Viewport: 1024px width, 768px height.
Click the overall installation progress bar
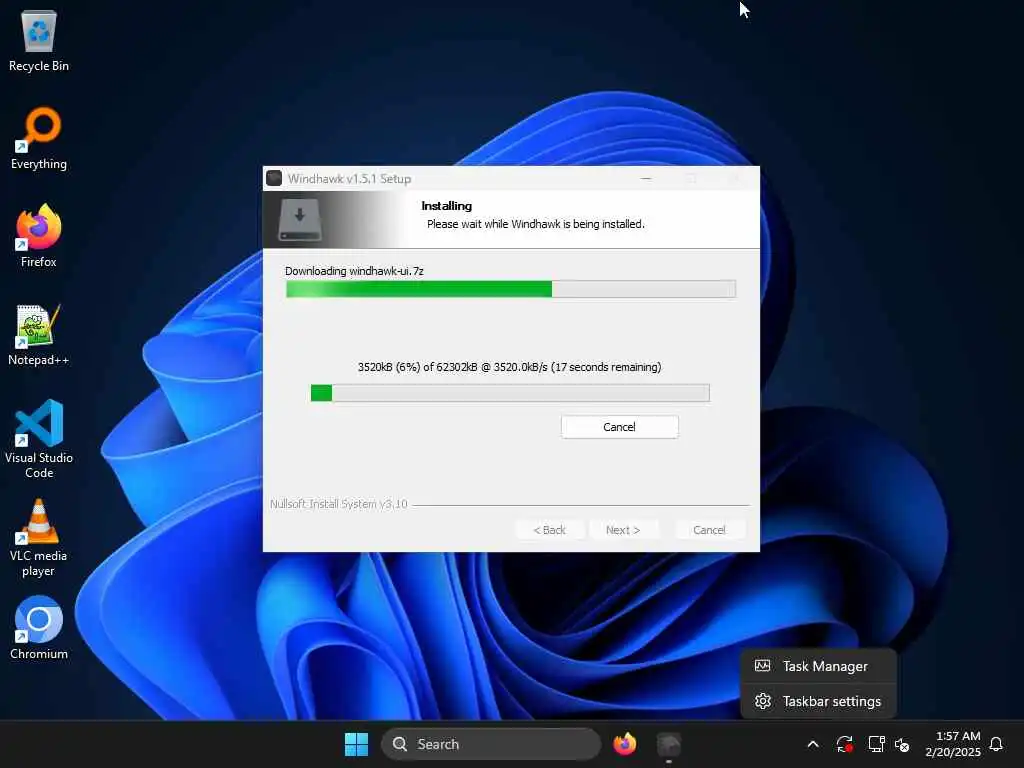pos(511,289)
